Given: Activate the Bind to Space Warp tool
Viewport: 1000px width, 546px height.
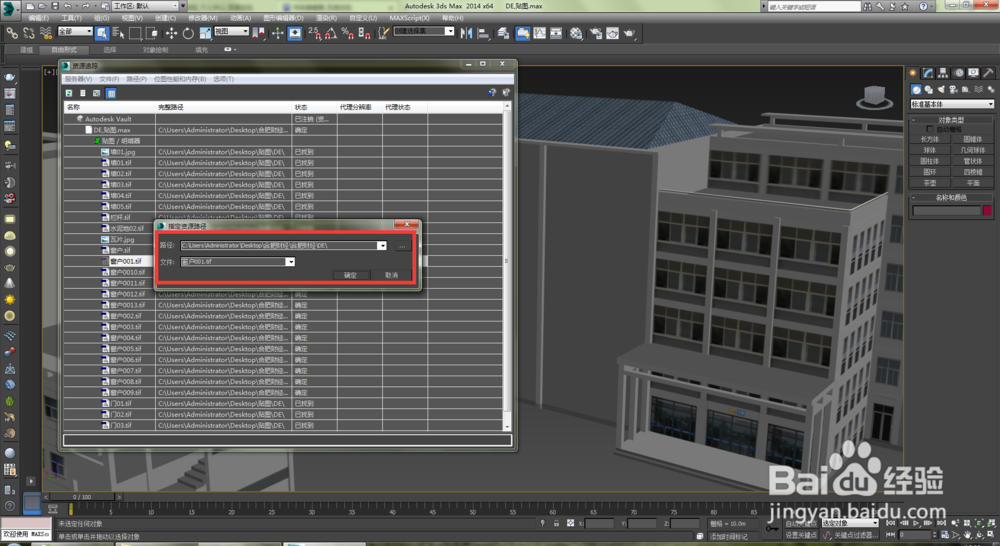Looking at the screenshot, I should [46, 33].
